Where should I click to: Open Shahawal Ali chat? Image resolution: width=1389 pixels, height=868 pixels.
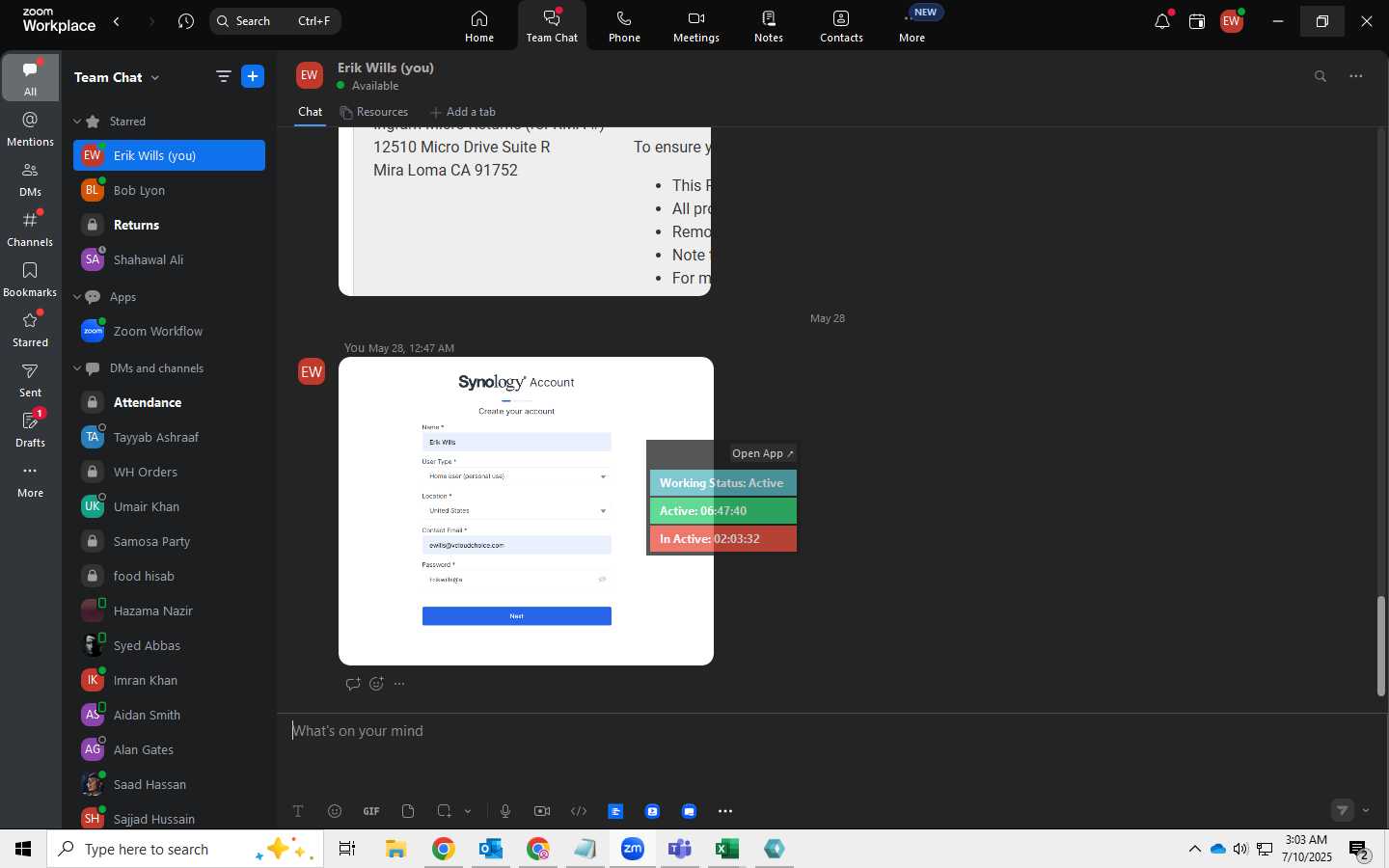[169, 259]
